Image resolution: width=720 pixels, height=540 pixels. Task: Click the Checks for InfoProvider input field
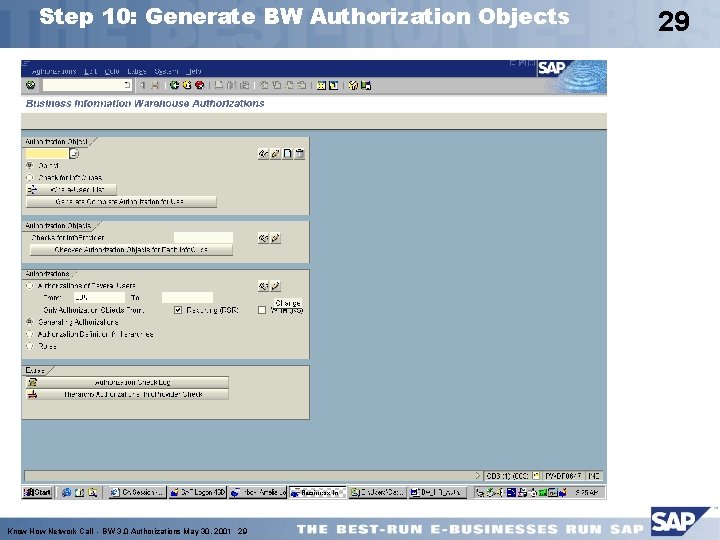coord(203,237)
